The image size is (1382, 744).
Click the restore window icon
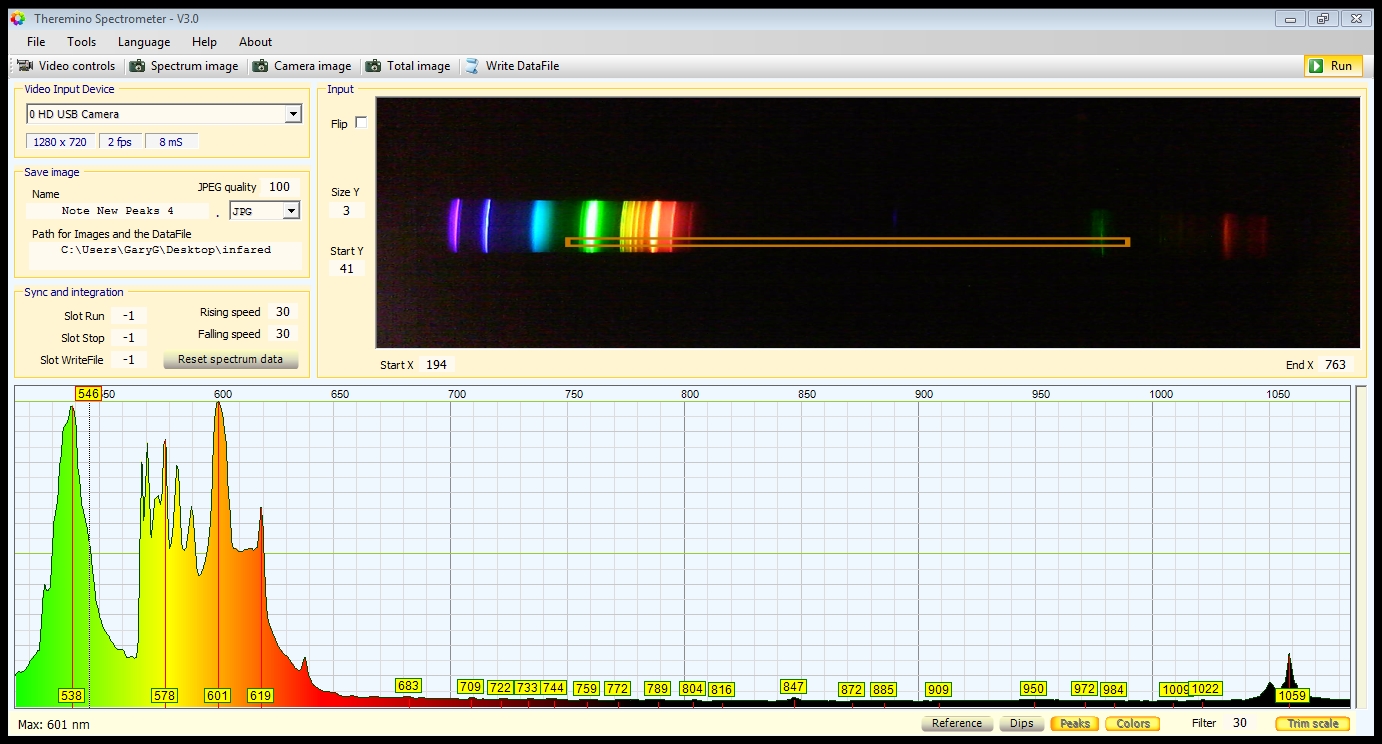coord(1322,19)
